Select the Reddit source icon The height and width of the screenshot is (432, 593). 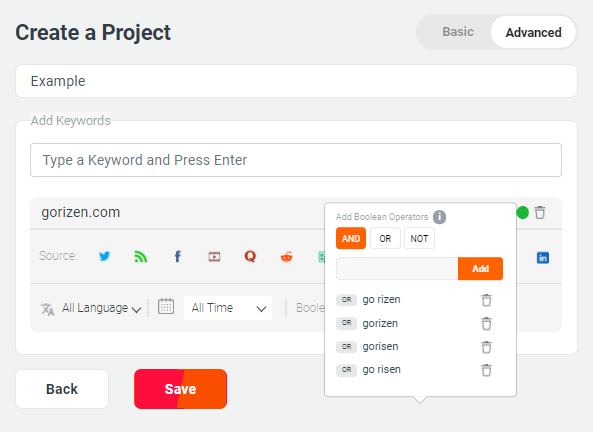tap(287, 257)
